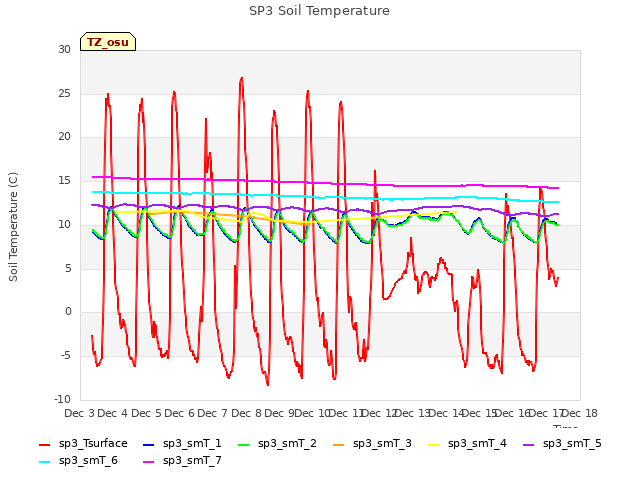The width and height of the screenshot is (640, 480).
Task: Click magenta sp3_smT_7 legend color marker
Action: coord(149,462)
